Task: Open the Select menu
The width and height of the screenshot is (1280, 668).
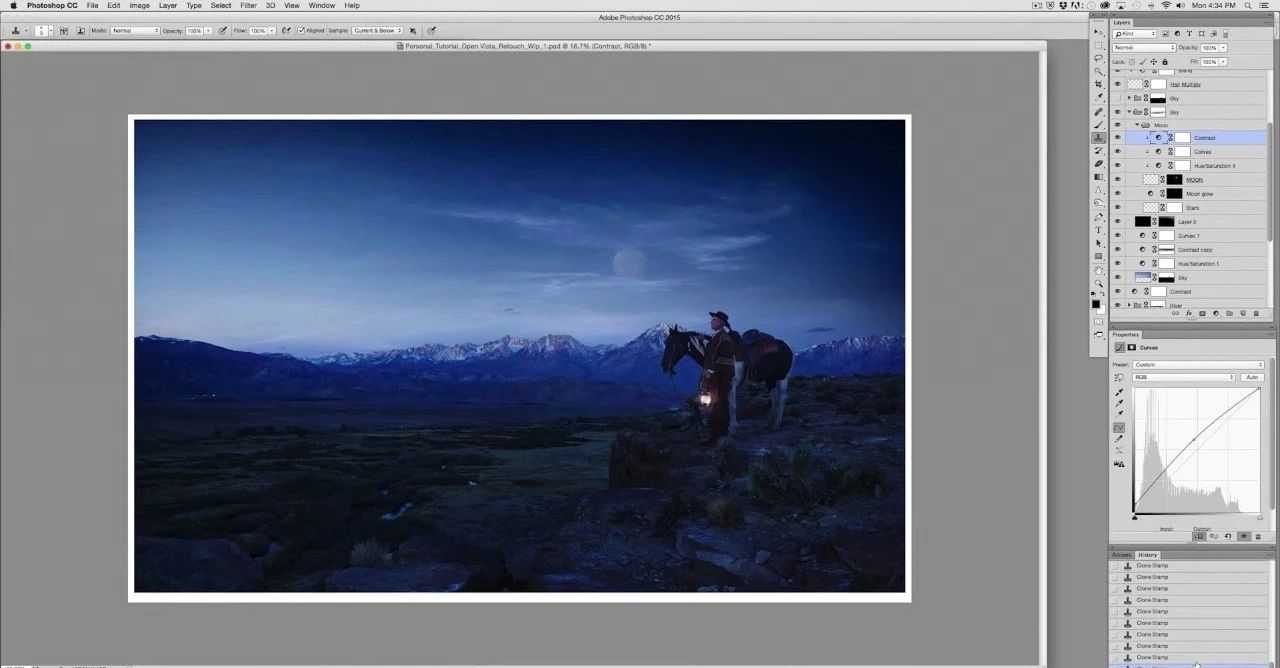Action: [221, 6]
